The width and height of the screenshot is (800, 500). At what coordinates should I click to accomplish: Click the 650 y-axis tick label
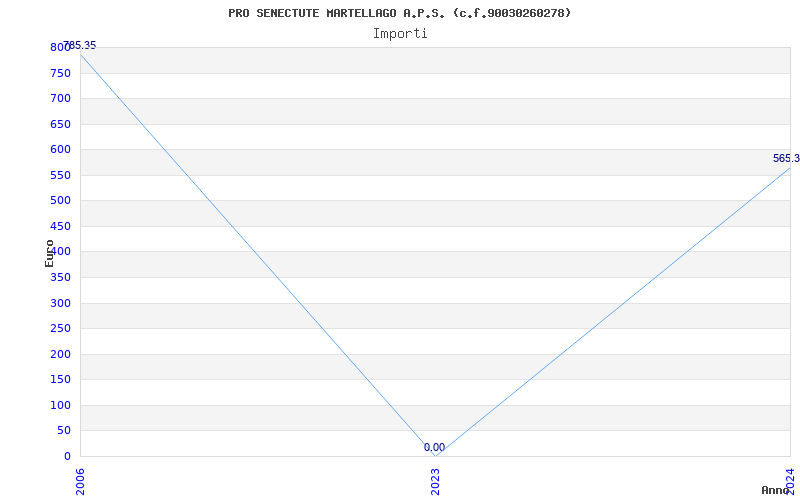click(60, 124)
